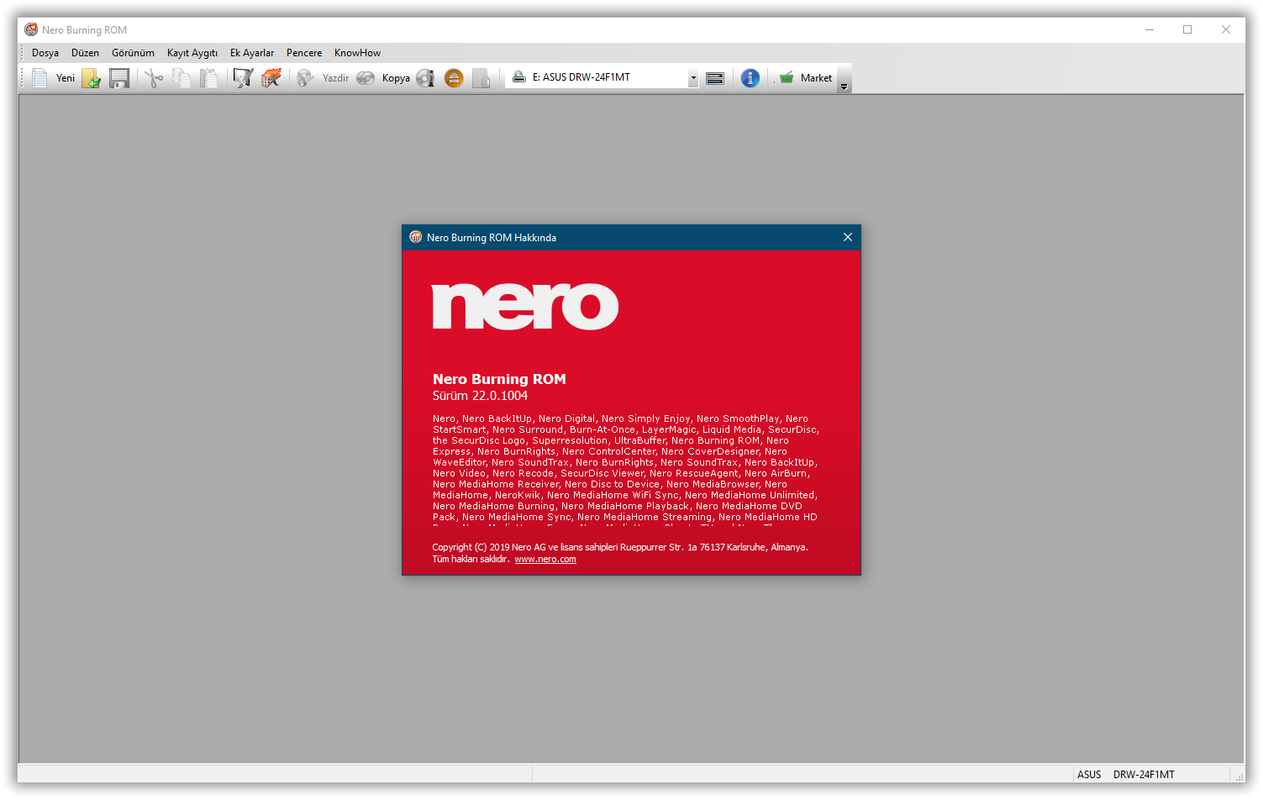The width and height of the screenshot is (1263, 800).
Task: Click the Nero Burning ROM heading in dialog
Action: (x=499, y=379)
